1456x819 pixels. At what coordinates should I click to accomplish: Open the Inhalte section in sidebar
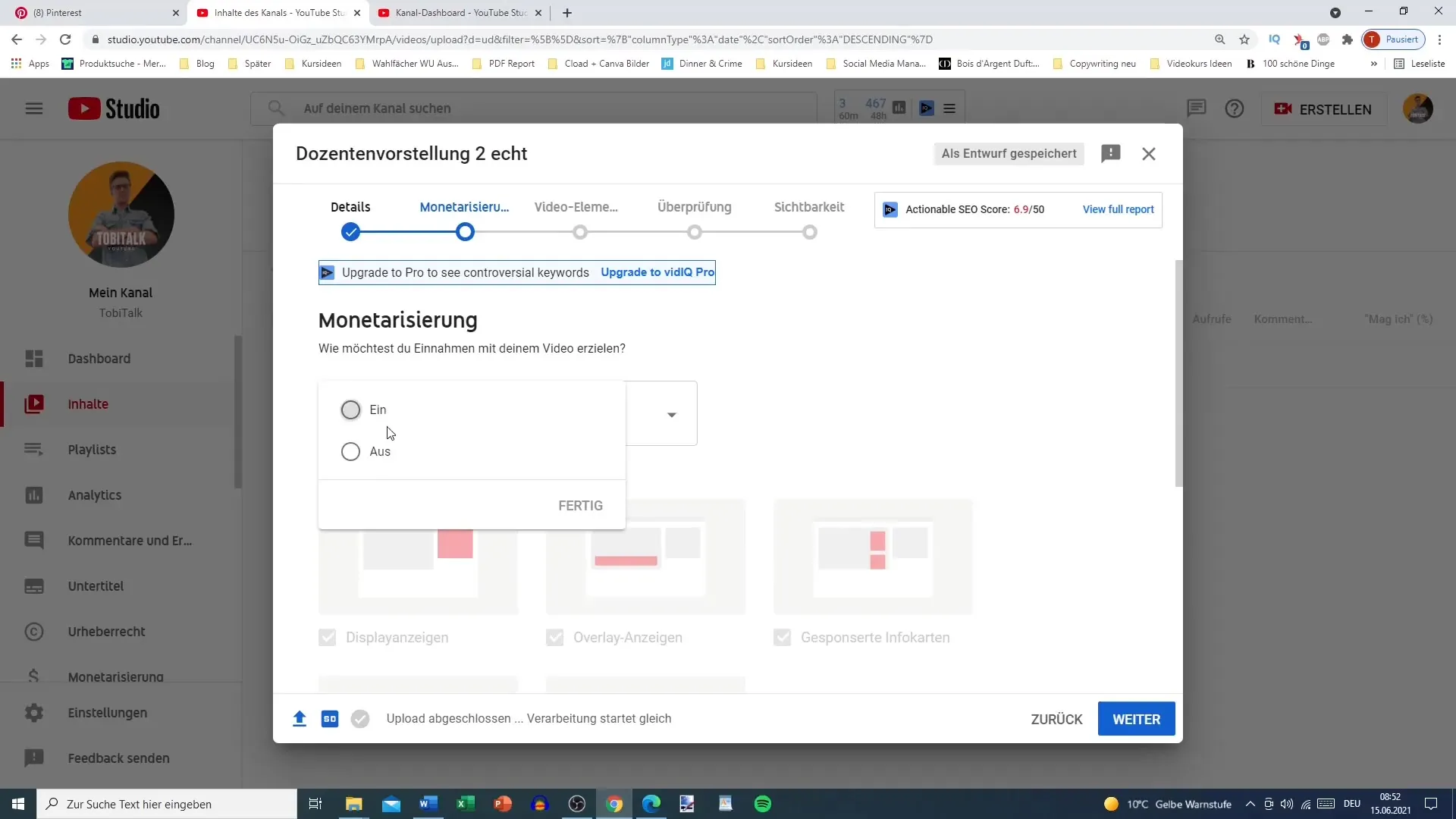coord(88,404)
